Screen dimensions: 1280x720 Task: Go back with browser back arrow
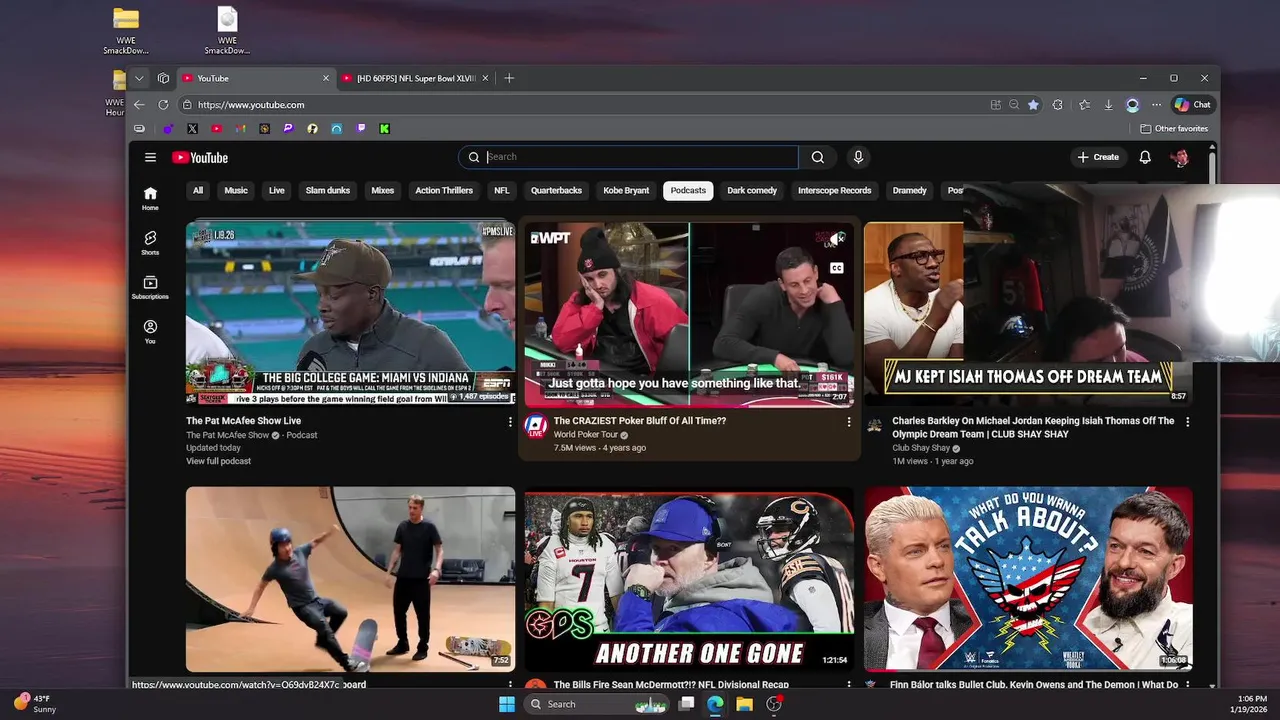coord(139,104)
